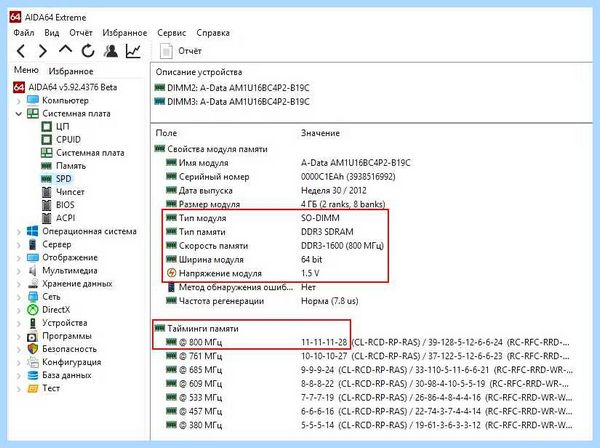Expand the Компьютер tree node

(x=18, y=101)
